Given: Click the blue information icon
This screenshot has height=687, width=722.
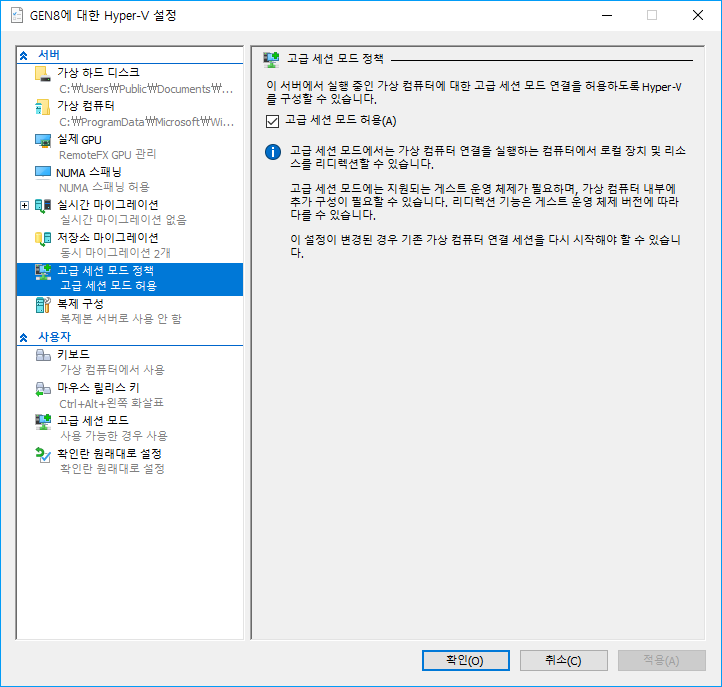Looking at the screenshot, I should coord(273,151).
